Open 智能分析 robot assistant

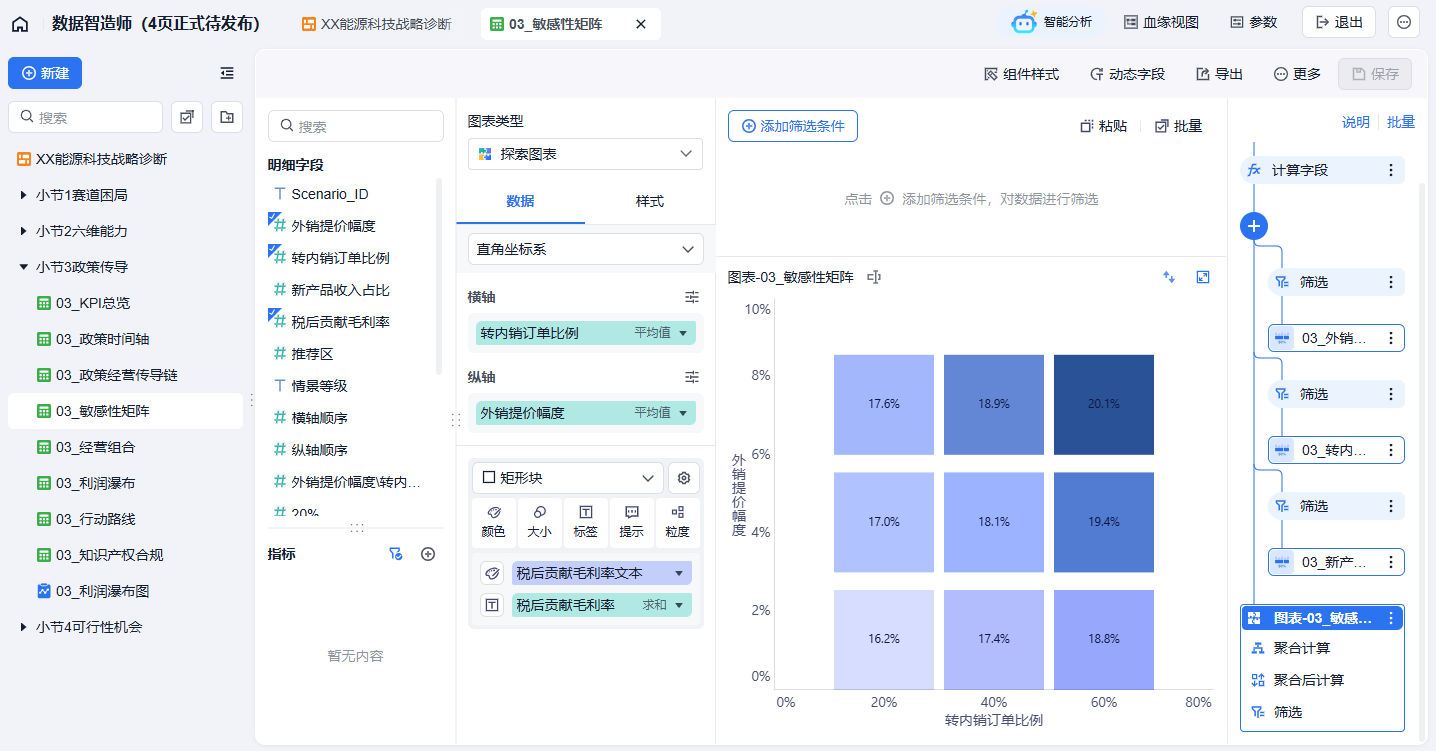click(x=1052, y=22)
